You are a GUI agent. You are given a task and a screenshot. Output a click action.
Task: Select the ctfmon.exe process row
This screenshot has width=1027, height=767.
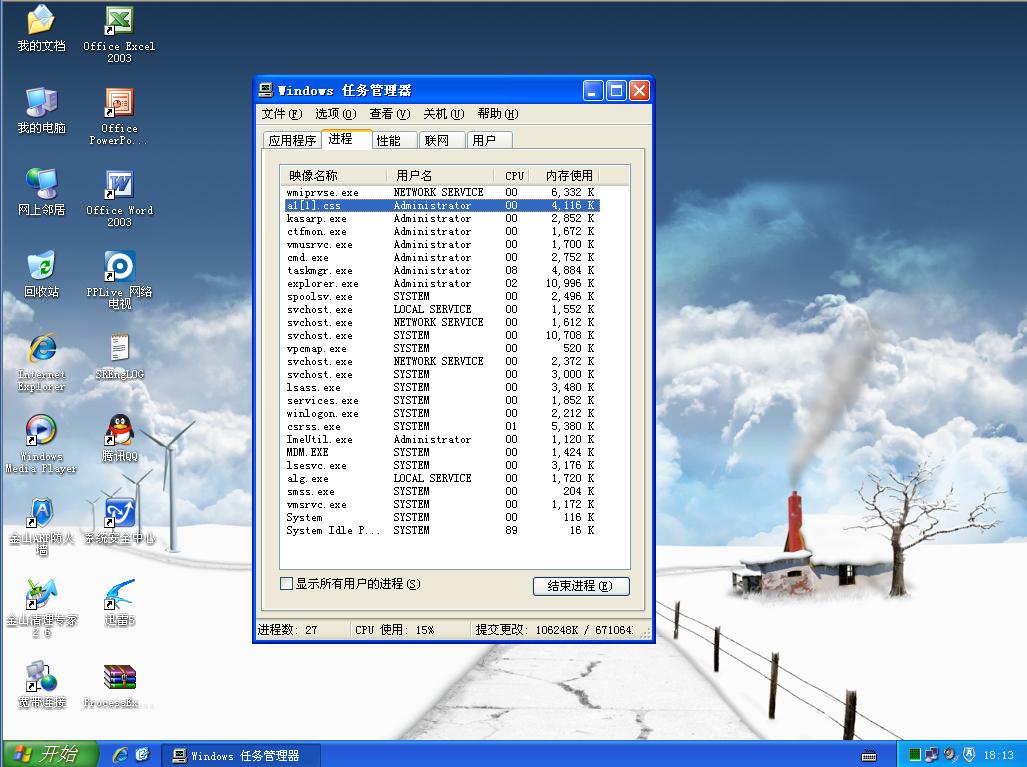[x=441, y=232]
